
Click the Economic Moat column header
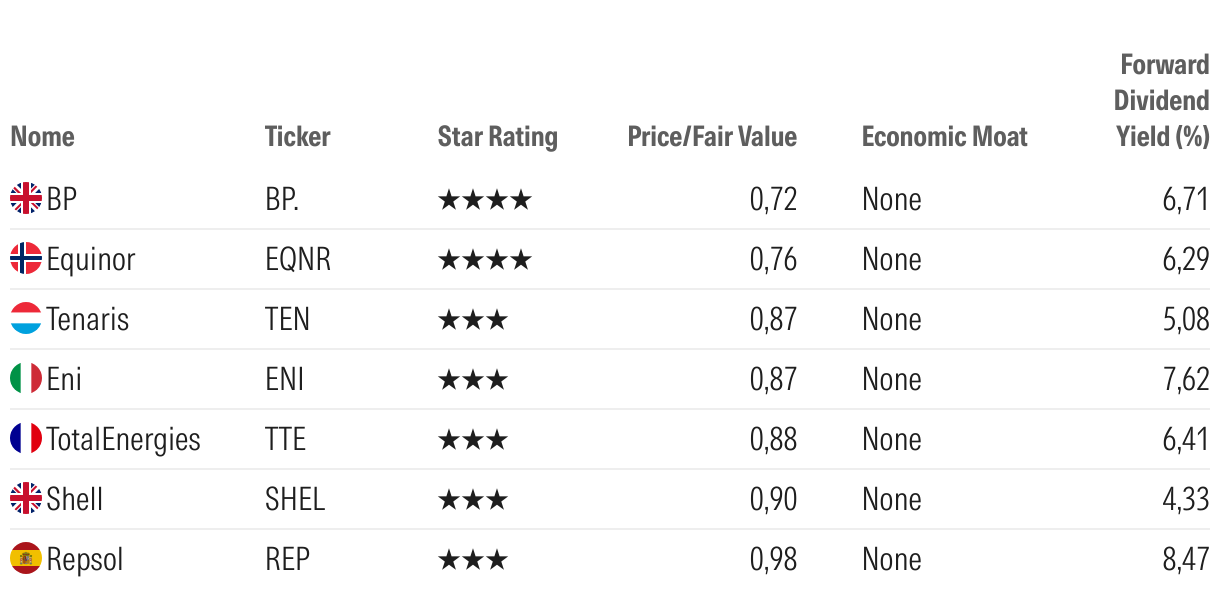(944, 137)
